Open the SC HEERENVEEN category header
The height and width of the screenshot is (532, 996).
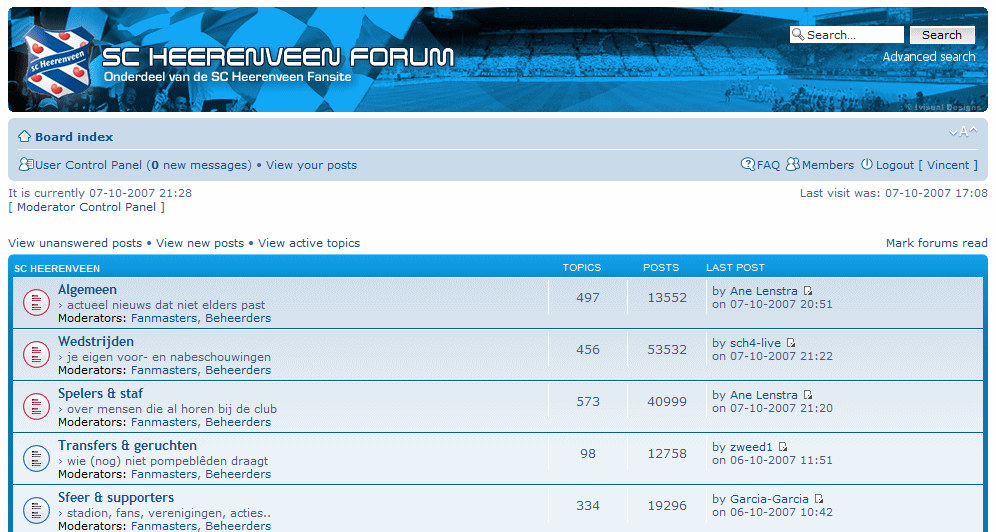(x=57, y=269)
